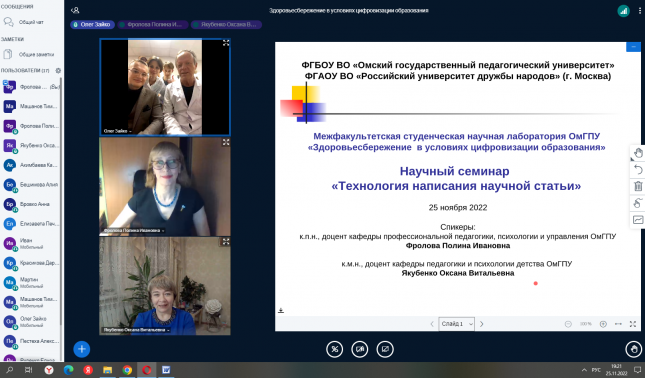
Task: Open Олег Зайко webcam name dropdown
Action: click(x=117, y=131)
